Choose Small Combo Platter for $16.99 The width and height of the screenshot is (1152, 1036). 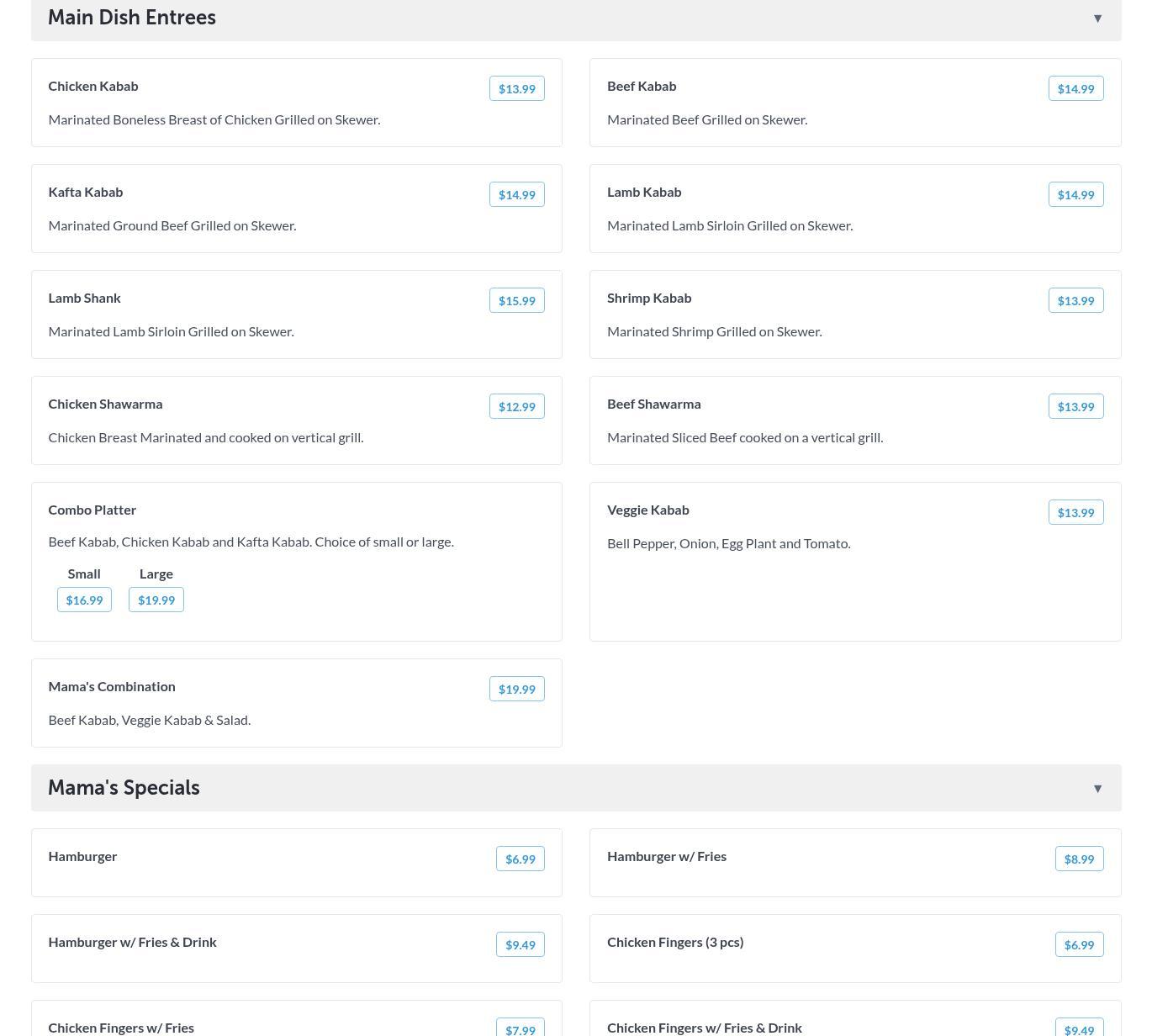pyautogui.click(x=84, y=600)
